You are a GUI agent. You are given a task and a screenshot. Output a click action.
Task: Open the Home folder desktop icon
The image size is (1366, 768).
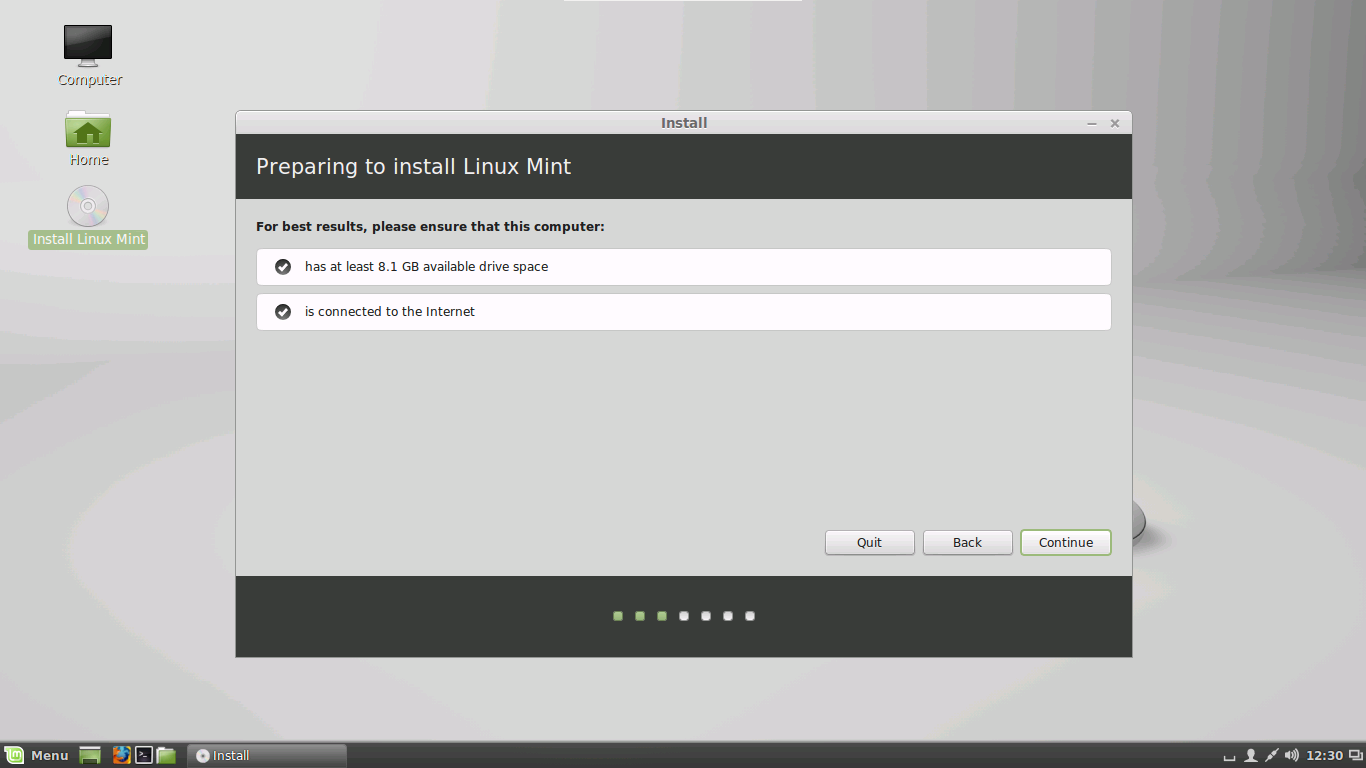(89, 138)
